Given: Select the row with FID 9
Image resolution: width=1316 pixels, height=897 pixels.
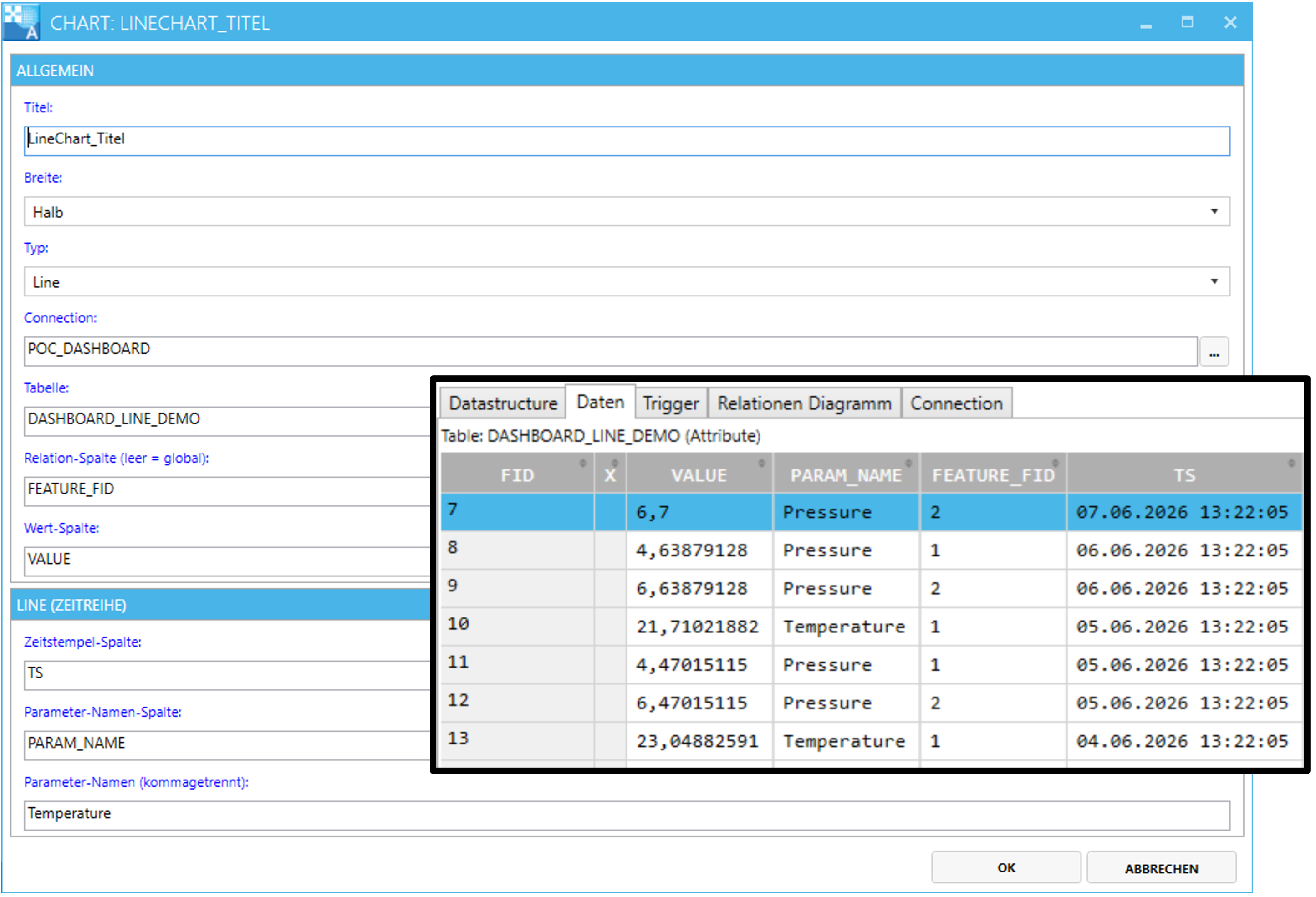Looking at the screenshot, I should [872, 588].
